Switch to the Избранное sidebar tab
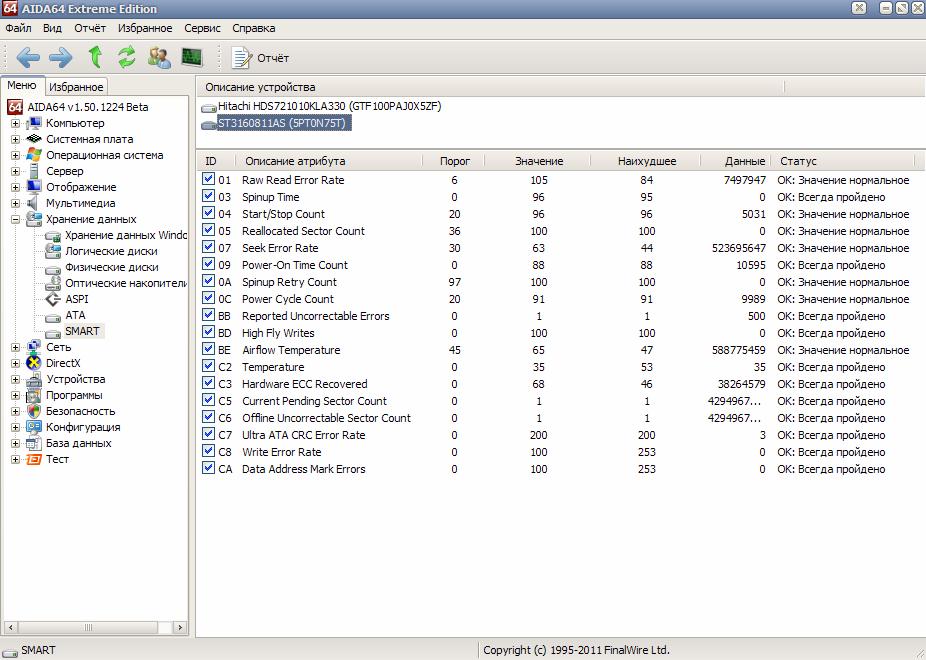 [x=76, y=87]
